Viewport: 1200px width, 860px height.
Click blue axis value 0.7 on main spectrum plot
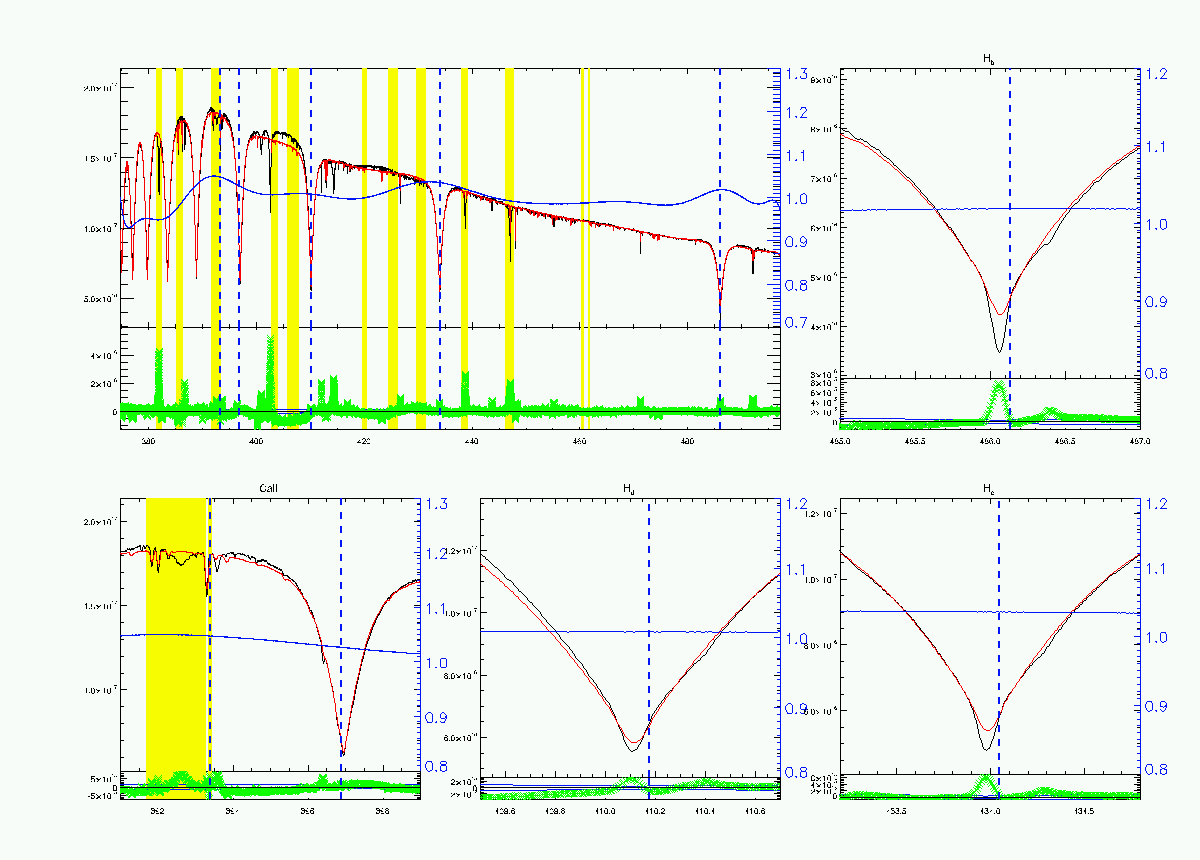tap(798, 323)
